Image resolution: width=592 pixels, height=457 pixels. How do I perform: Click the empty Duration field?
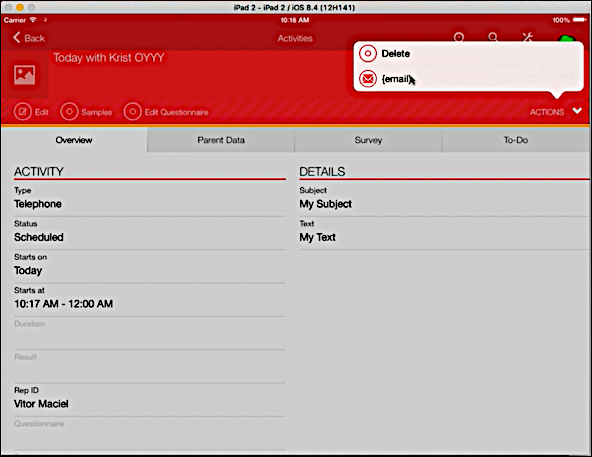(x=150, y=333)
